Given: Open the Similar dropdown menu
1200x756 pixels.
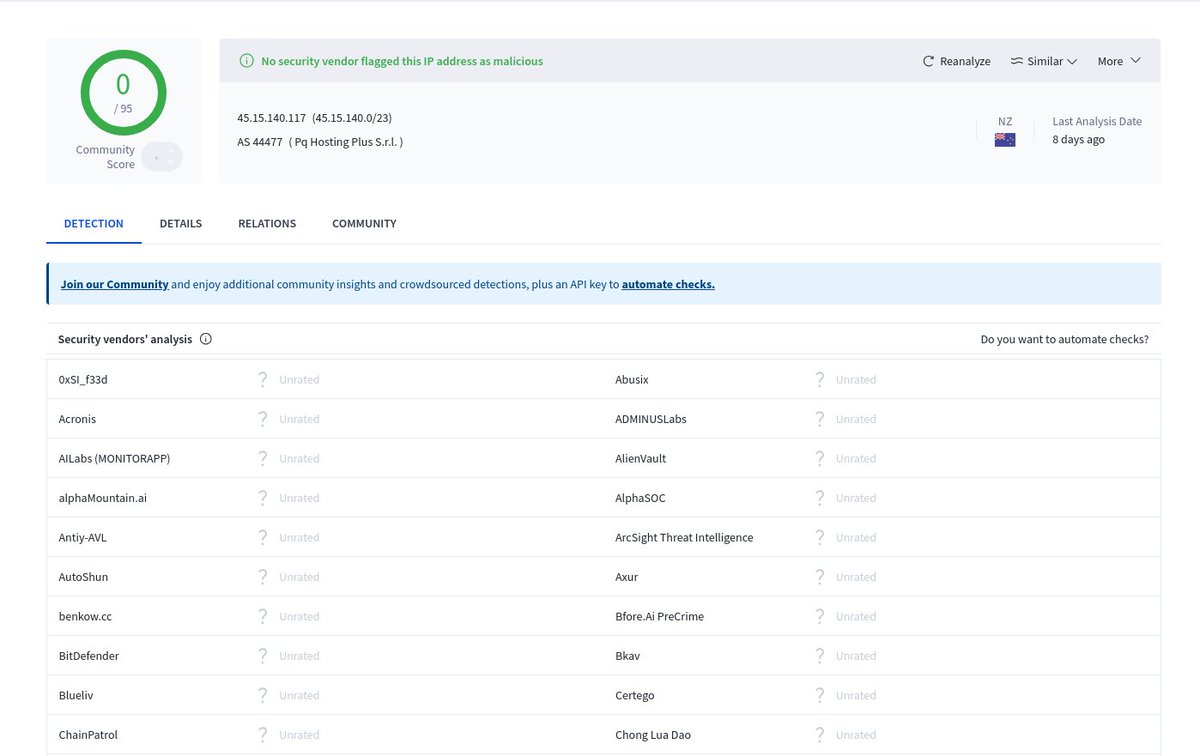Looking at the screenshot, I should (x=1043, y=61).
